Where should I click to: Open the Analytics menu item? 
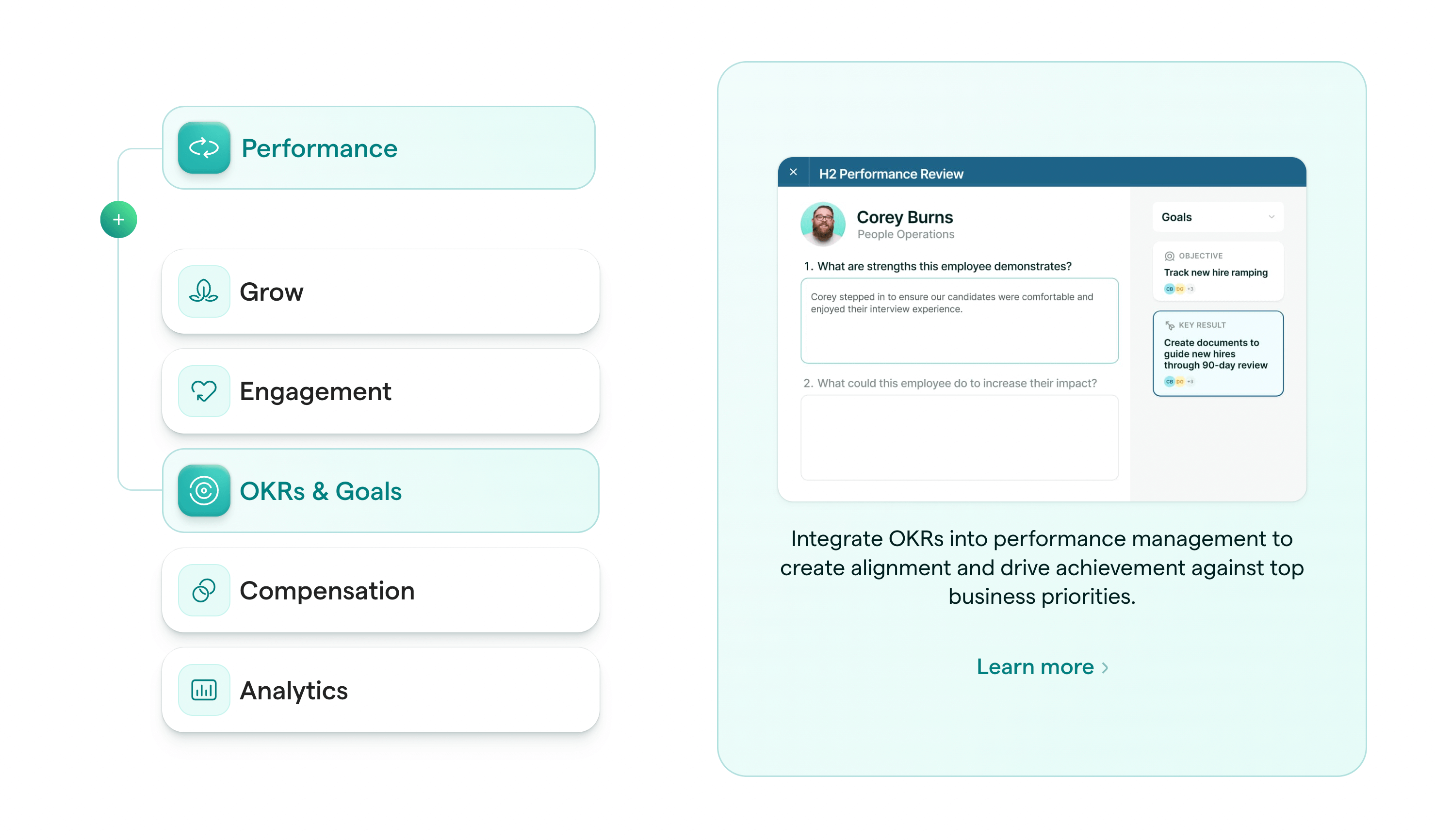click(x=380, y=690)
